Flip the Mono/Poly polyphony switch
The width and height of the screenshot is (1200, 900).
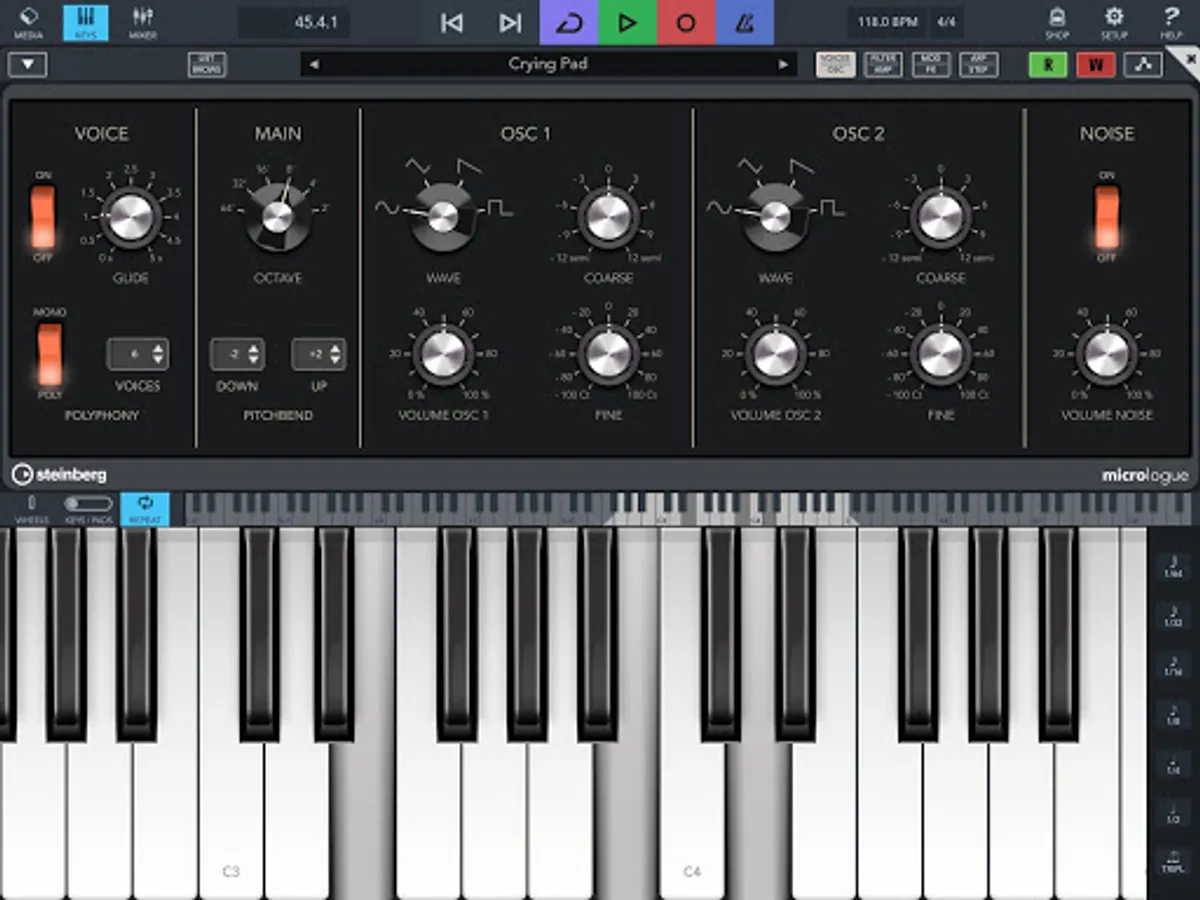point(49,354)
